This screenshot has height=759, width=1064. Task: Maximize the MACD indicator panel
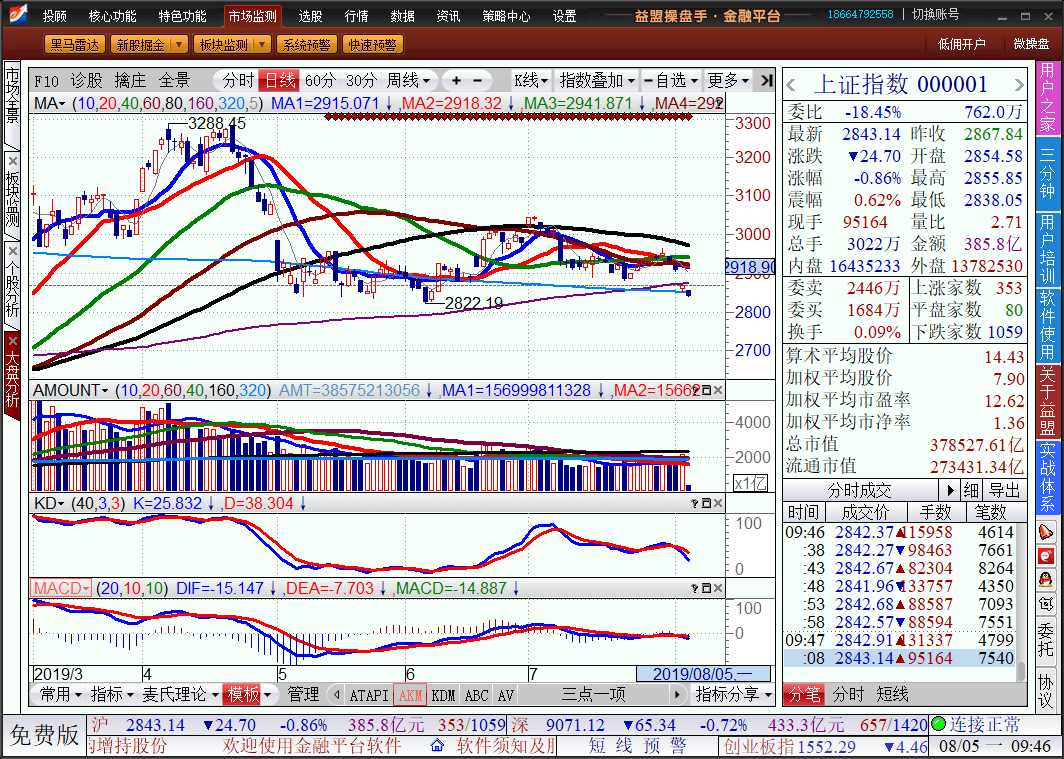706,588
